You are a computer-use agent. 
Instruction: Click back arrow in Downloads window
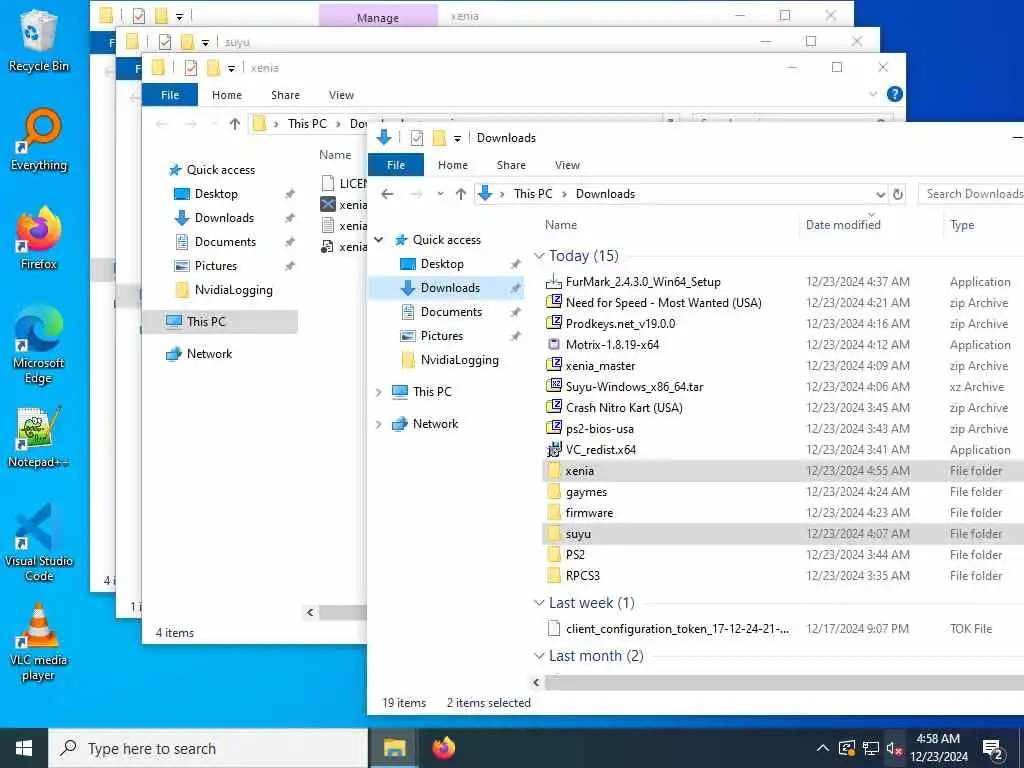click(x=387, y=194)
